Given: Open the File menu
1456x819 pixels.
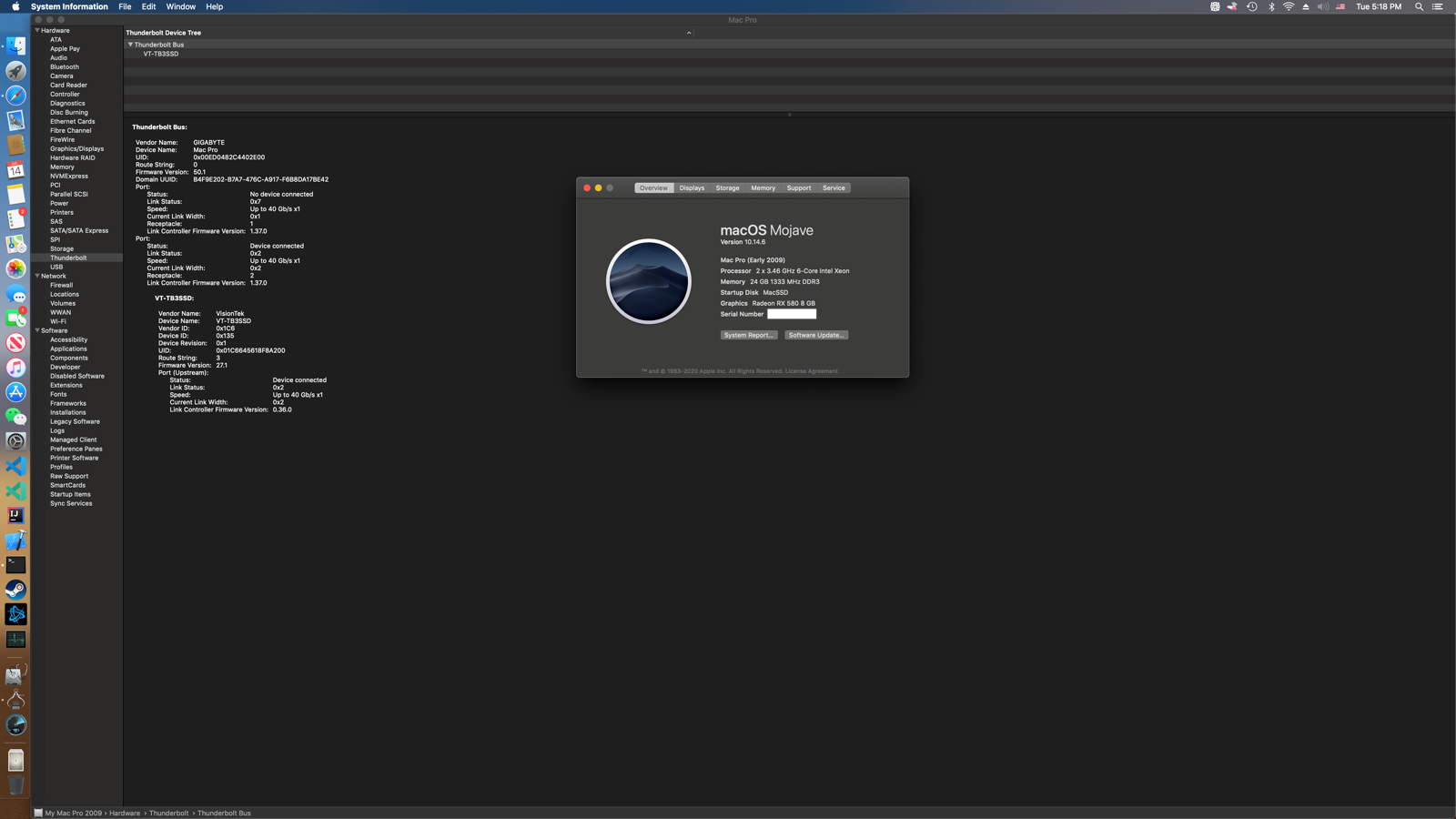Looking at the screenshot, I should point(125,6).
